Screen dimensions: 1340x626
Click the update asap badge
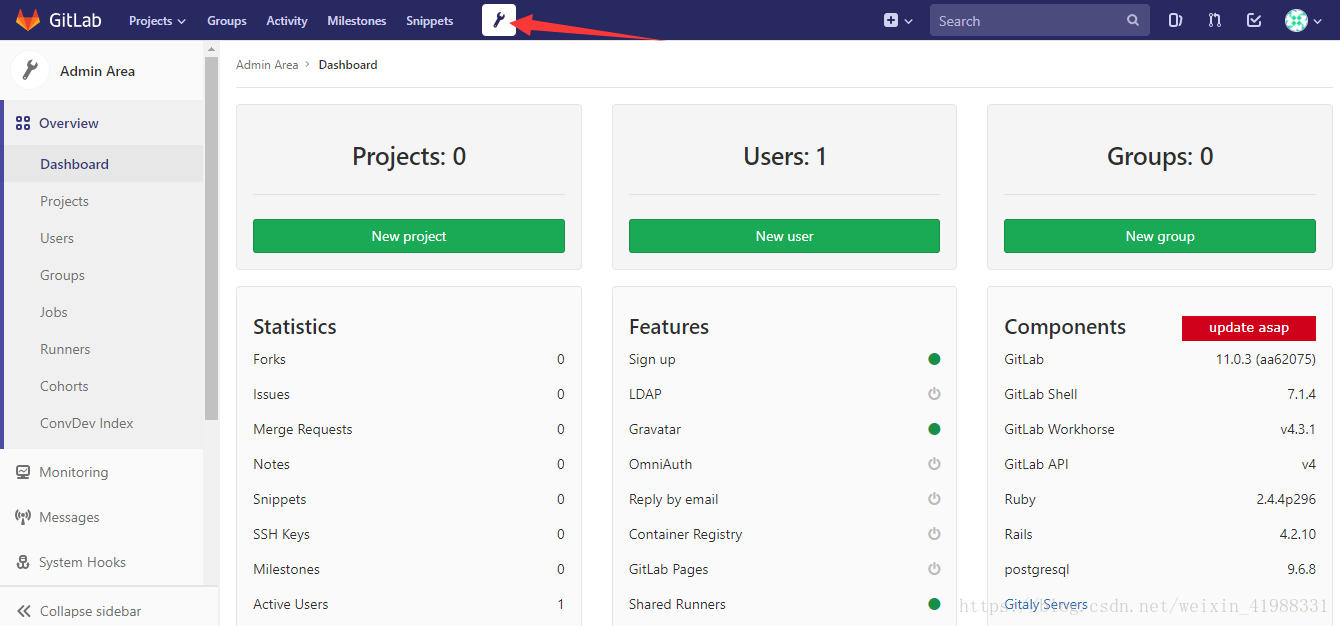(1249, 328)
